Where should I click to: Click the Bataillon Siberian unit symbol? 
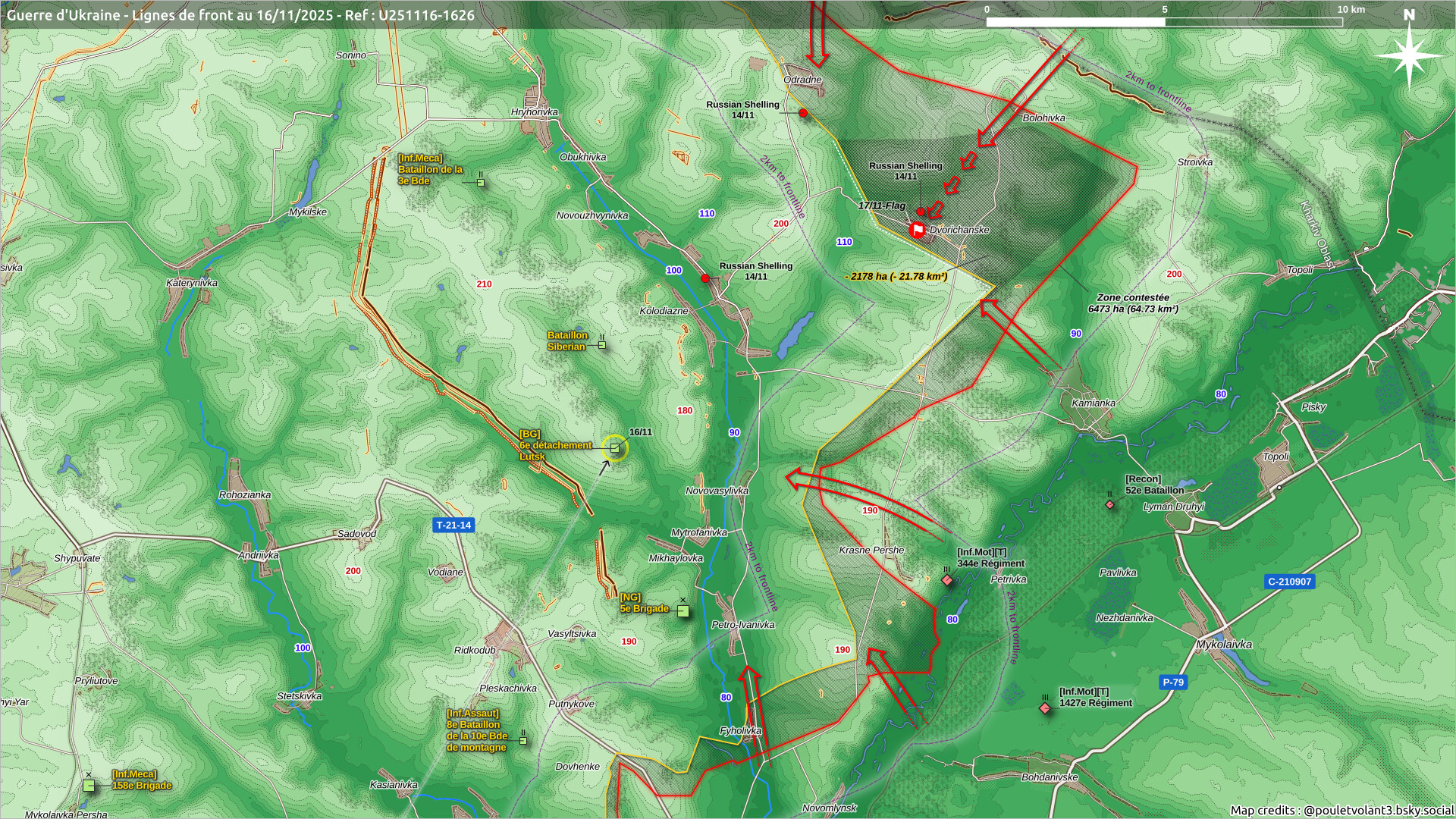click(602, 345)
